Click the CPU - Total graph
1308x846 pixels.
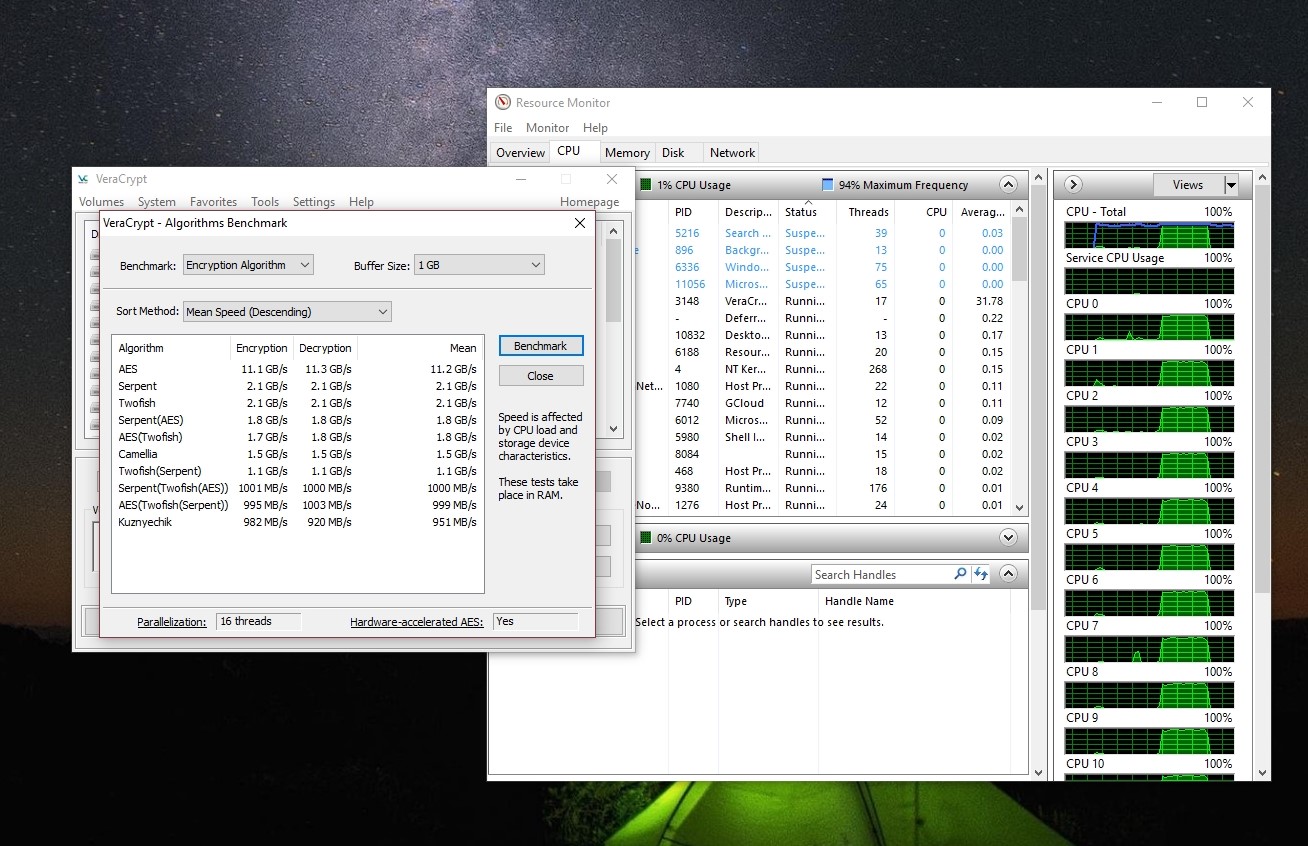1149,234
